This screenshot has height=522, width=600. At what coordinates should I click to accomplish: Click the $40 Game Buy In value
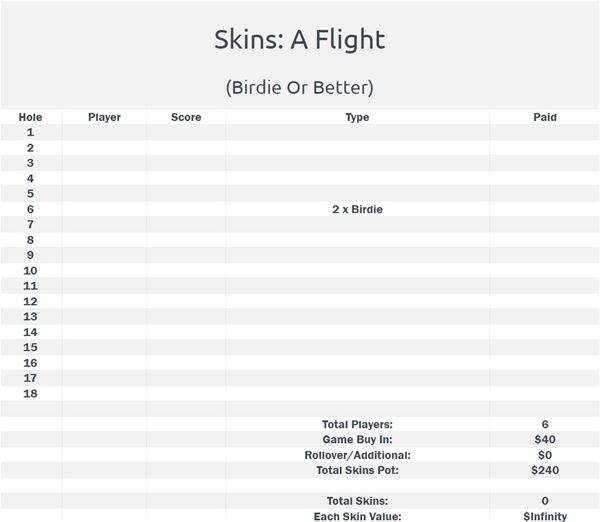click(x=545, y=439)
